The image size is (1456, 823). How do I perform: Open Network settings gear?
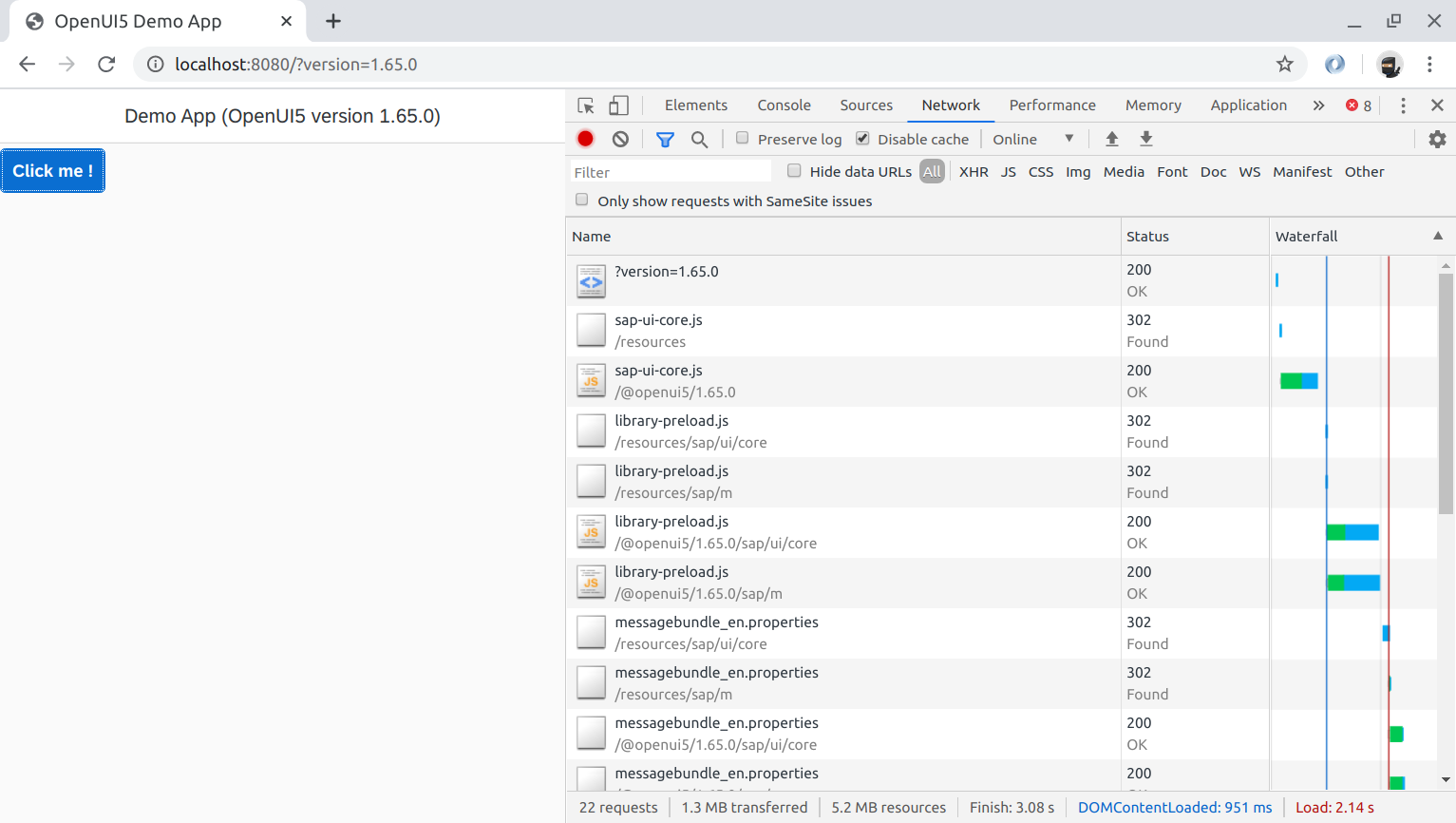[x=1437, y=139]
